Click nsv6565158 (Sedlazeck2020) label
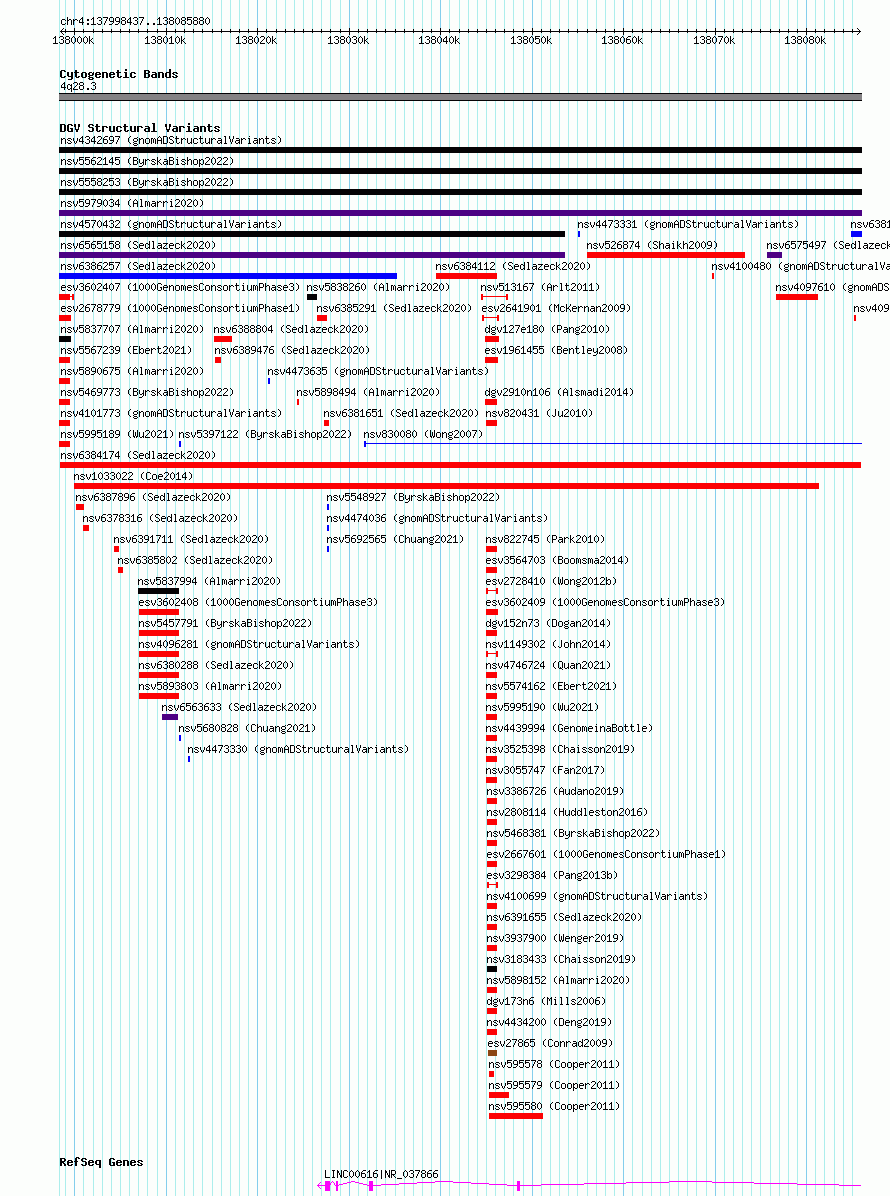Screen dimensions: 890x1196 click(x=138, y=246)
